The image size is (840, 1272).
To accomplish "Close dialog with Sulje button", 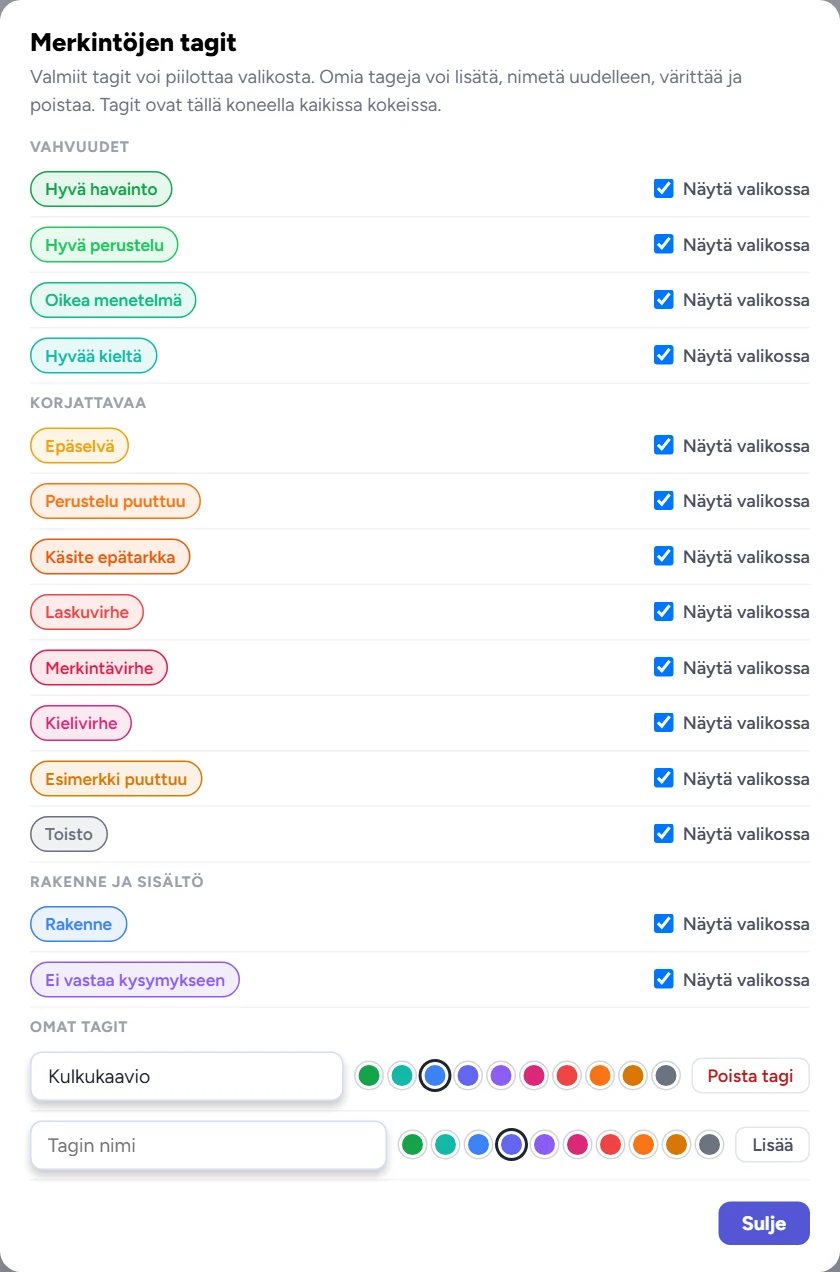I will coord(764,1223).
